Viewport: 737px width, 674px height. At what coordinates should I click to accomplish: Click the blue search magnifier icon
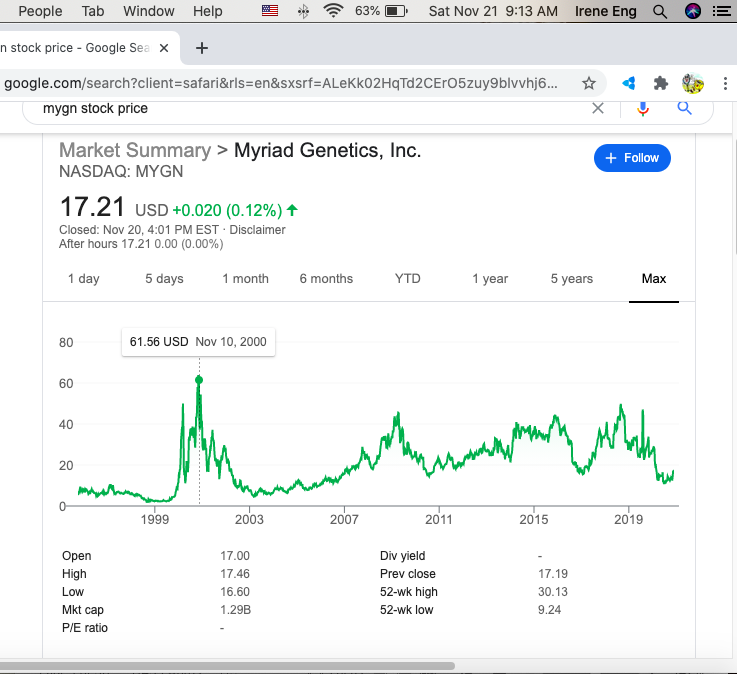click(x=685, y=108)
